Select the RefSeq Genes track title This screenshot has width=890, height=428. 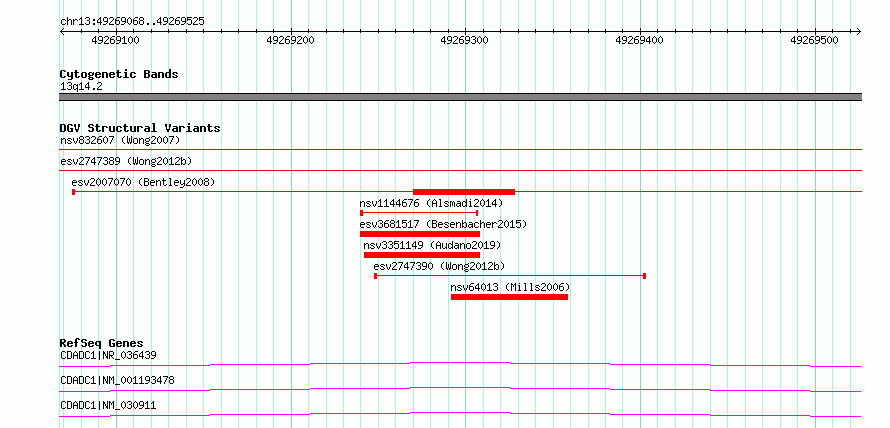coord(102,343)
